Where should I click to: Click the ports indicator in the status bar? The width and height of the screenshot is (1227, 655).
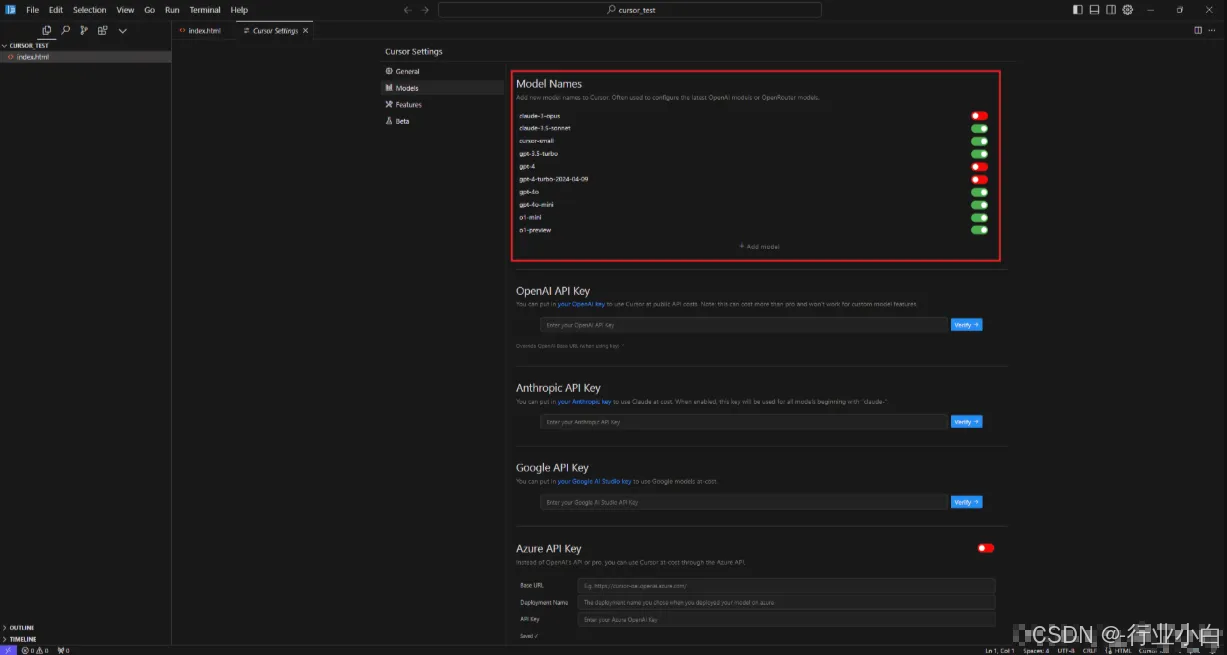tap(63, 650)
